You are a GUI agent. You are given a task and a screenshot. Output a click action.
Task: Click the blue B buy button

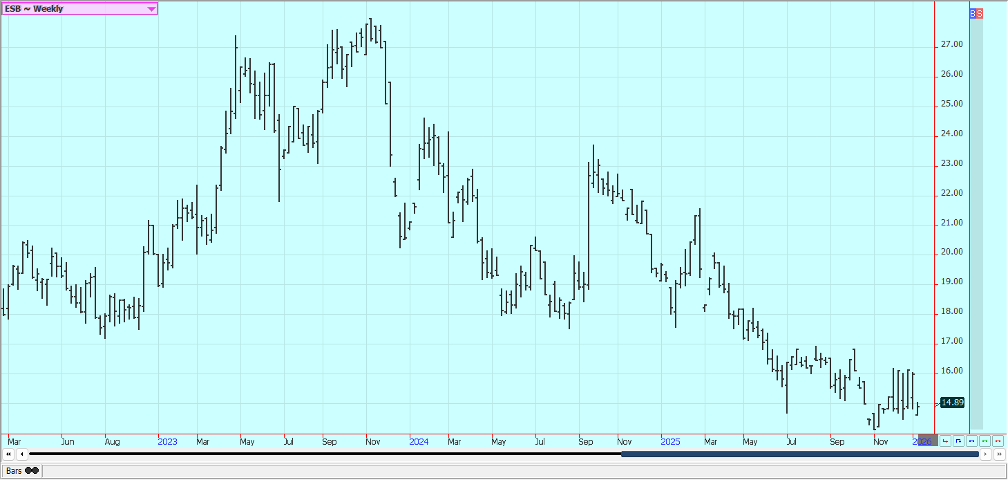point(974,14)
